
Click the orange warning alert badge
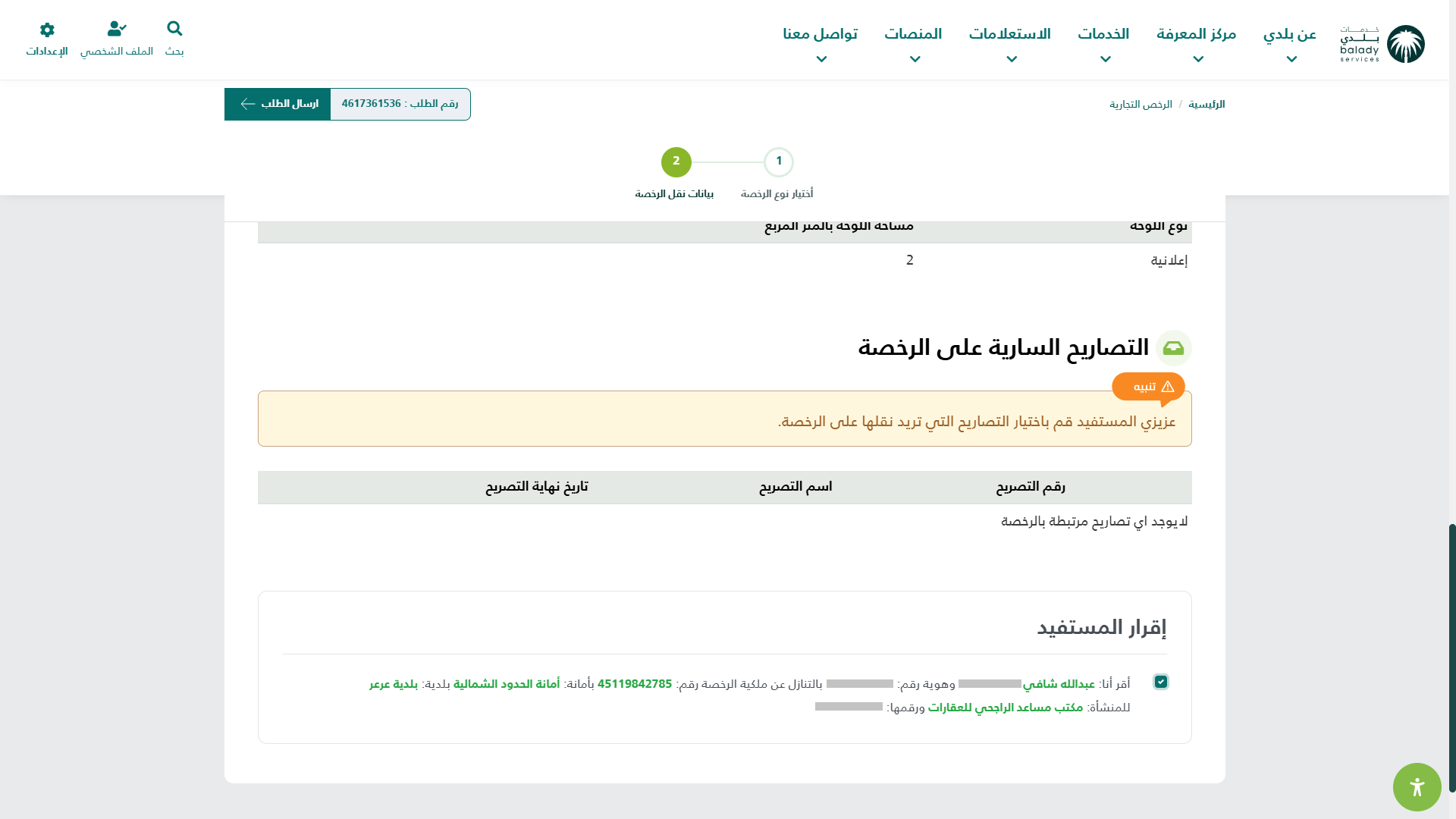coord(1148,387)
